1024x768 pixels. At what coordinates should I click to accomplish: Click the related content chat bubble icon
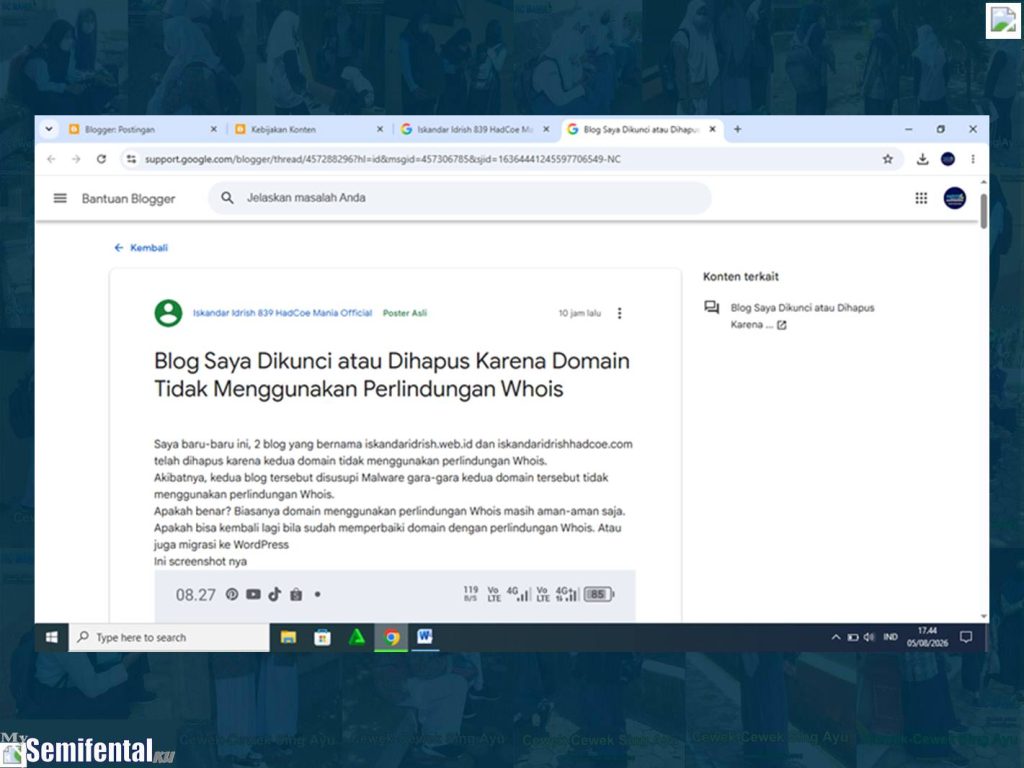pos(712,308)
